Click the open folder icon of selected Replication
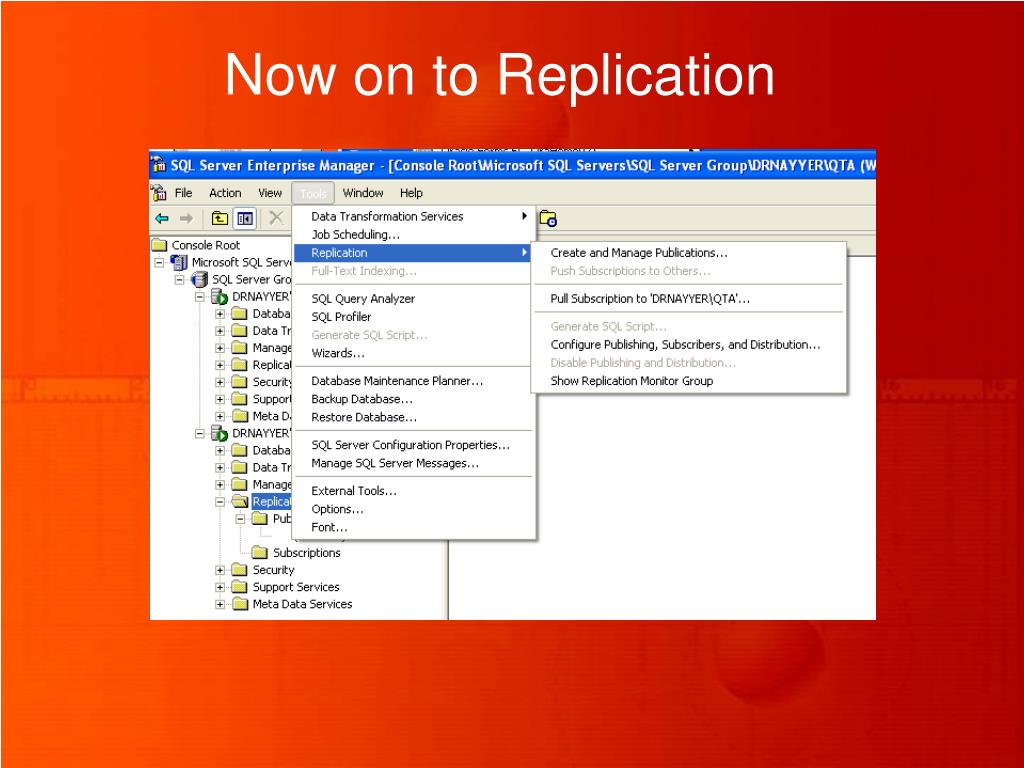Screen dimensions: 1024x768 tap(240, 501)
